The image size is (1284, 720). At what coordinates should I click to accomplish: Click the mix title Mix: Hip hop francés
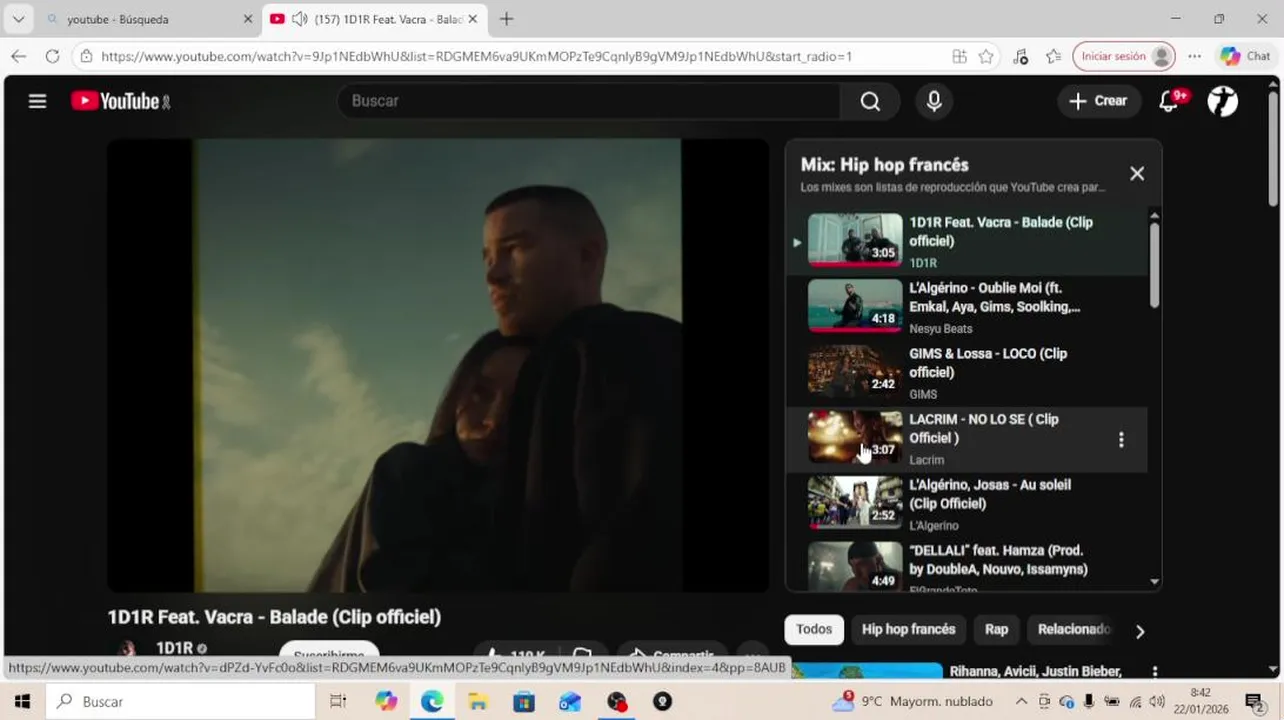(885, 165)
